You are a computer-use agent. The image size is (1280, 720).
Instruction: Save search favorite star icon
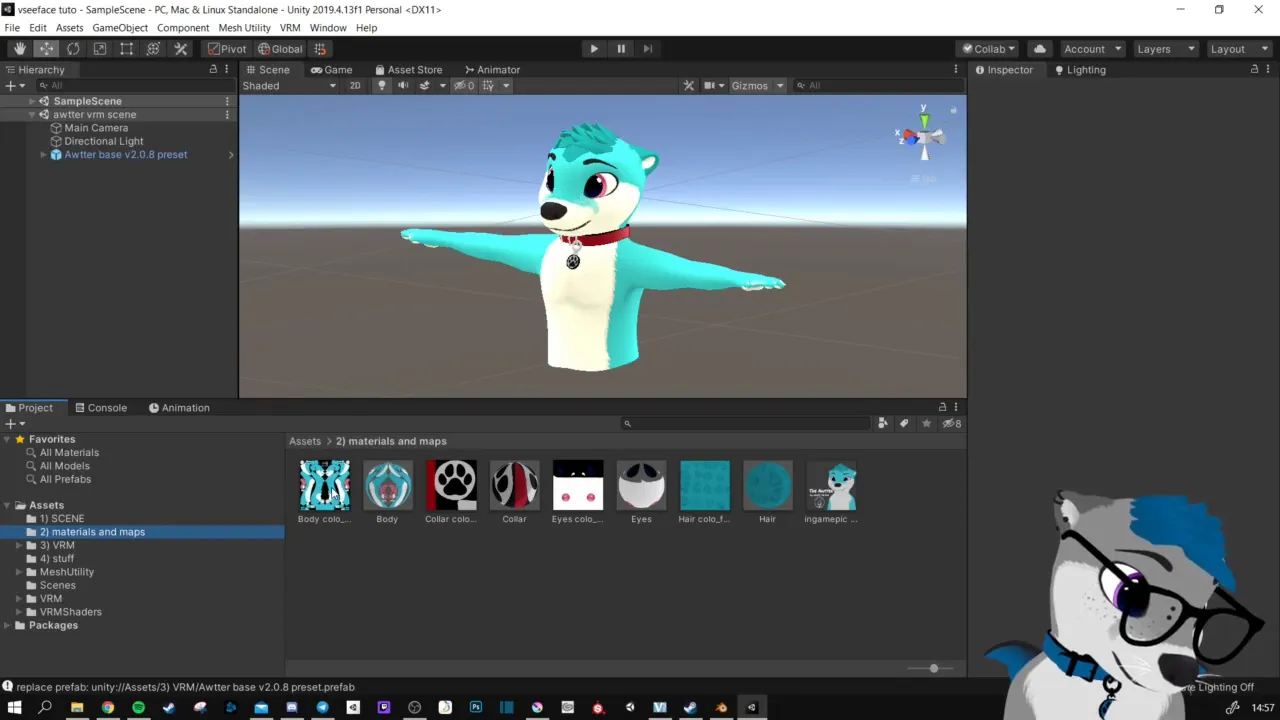[x=927, y=424]
